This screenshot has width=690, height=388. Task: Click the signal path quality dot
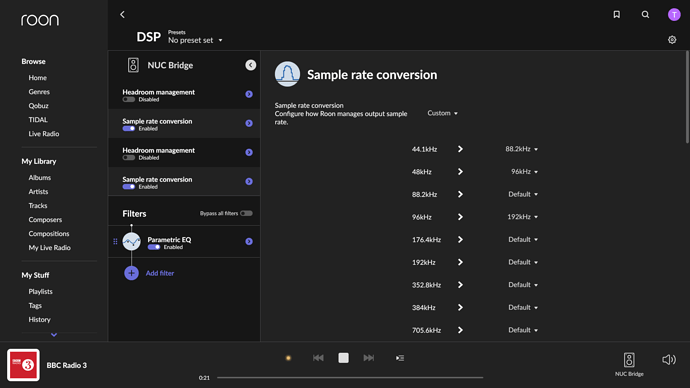(288, 358)
